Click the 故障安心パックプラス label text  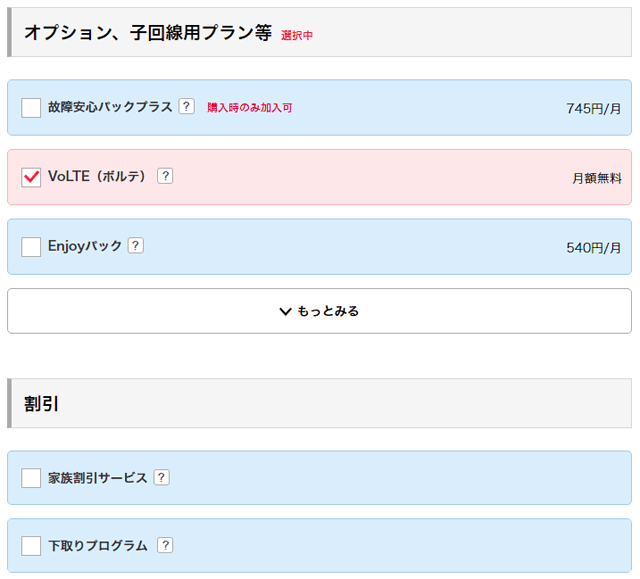(x=110, y=107)
